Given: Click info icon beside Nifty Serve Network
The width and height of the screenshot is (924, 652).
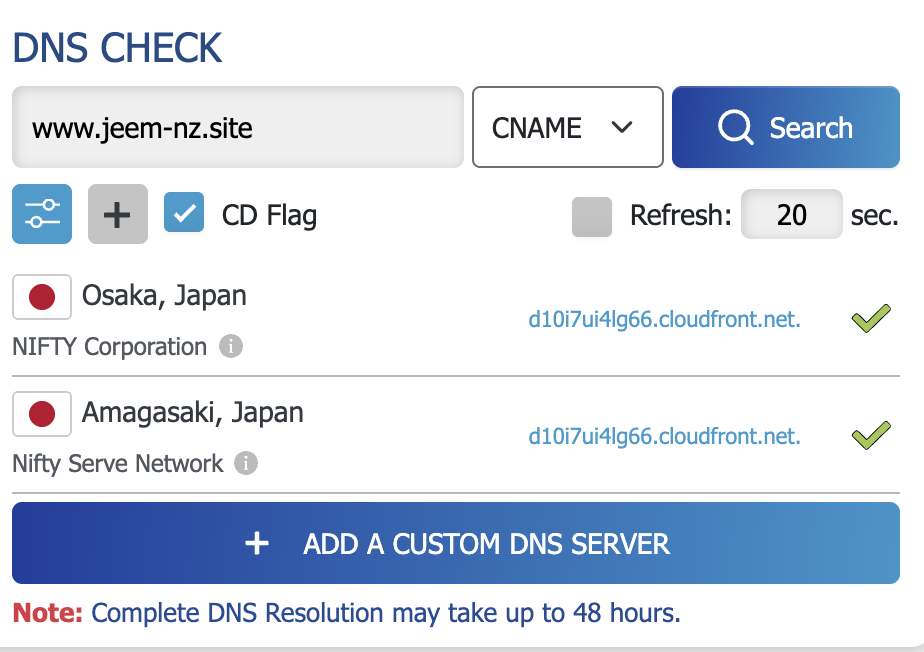Looking at the screenshot, I should [x=246, y=464].
